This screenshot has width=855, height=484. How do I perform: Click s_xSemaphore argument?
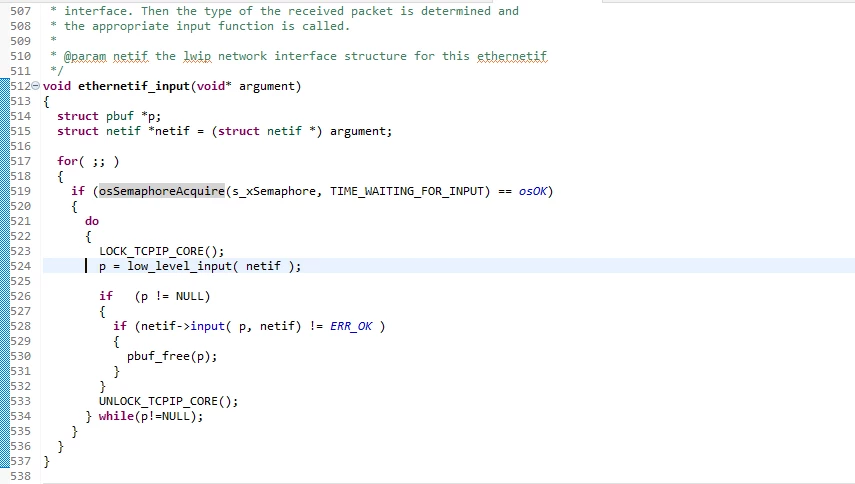[x=274, y=191]
